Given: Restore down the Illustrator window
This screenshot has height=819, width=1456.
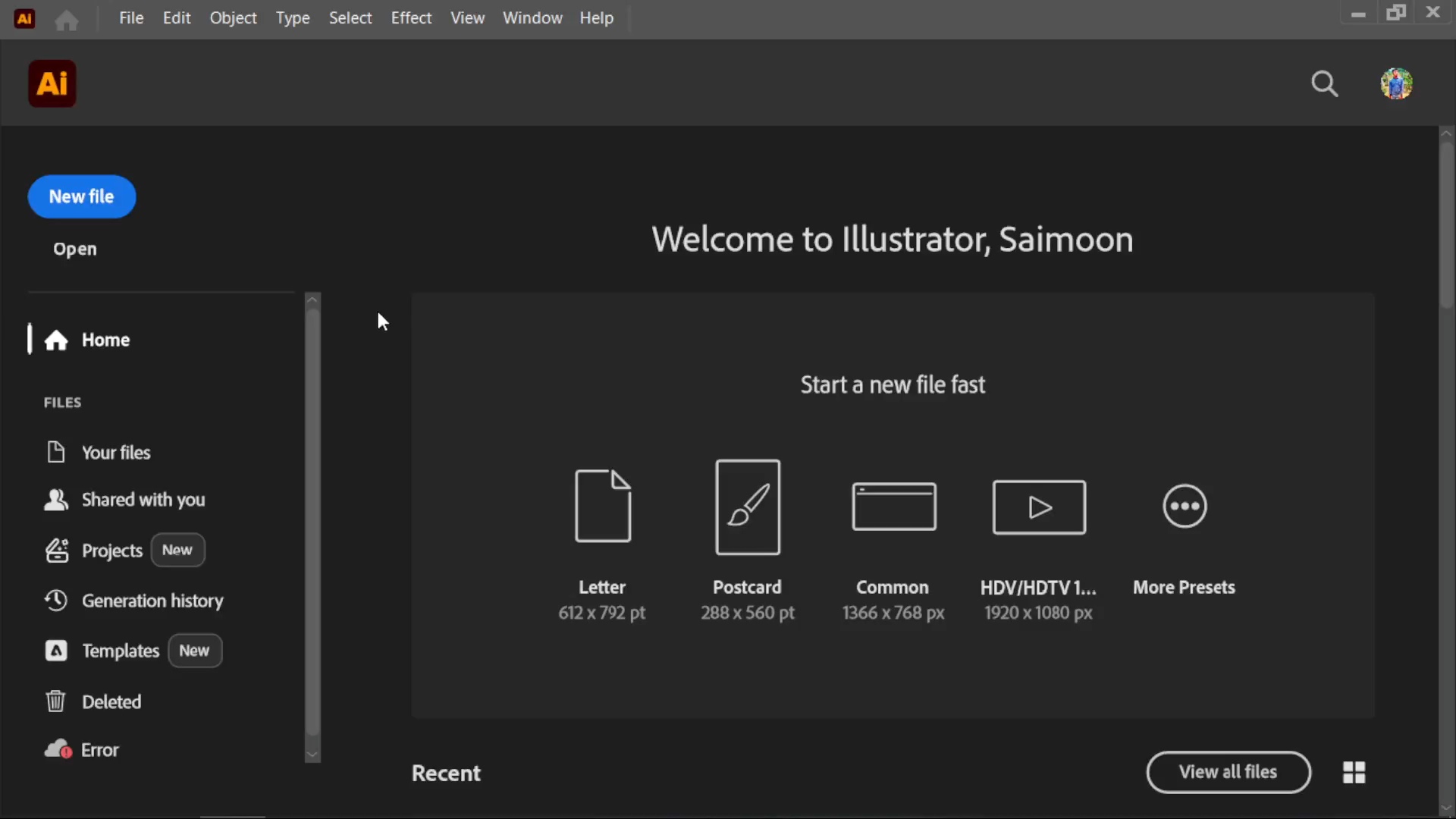Looking at the screenshot, I should click(1396, 13).
